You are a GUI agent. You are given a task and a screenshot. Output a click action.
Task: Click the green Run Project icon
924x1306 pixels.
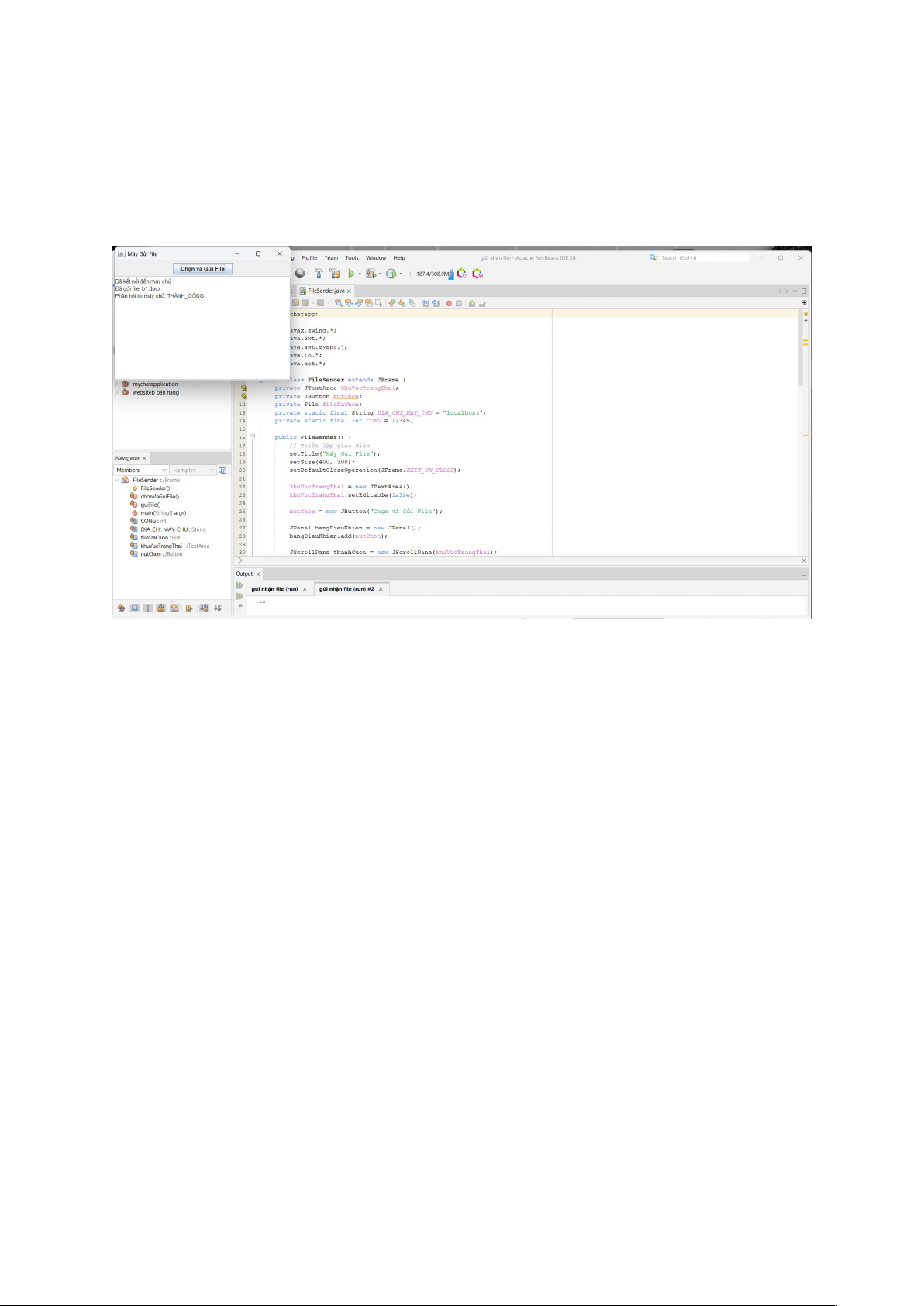351,274
